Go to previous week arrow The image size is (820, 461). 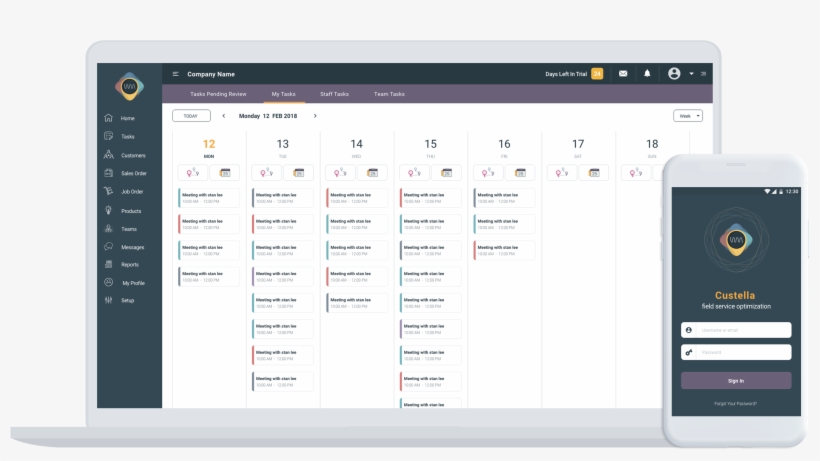224,116
